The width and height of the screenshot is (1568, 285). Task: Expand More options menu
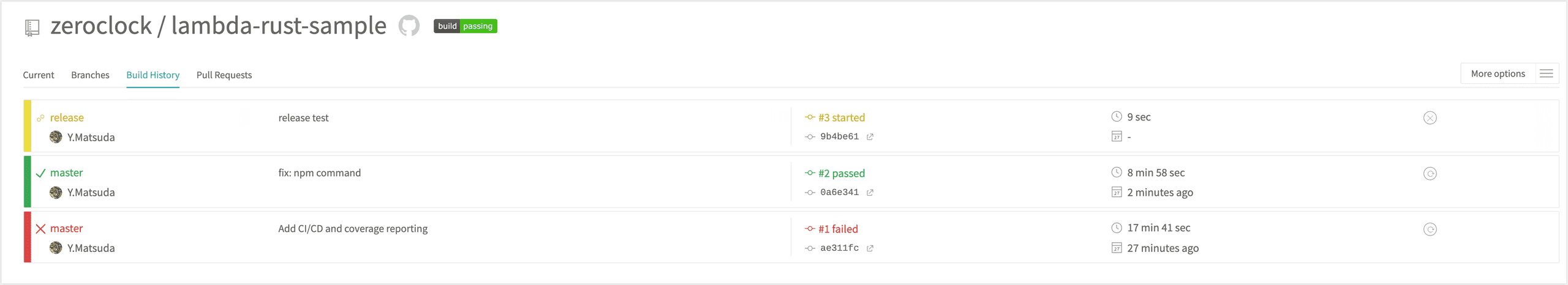(x=1498, y=74)
